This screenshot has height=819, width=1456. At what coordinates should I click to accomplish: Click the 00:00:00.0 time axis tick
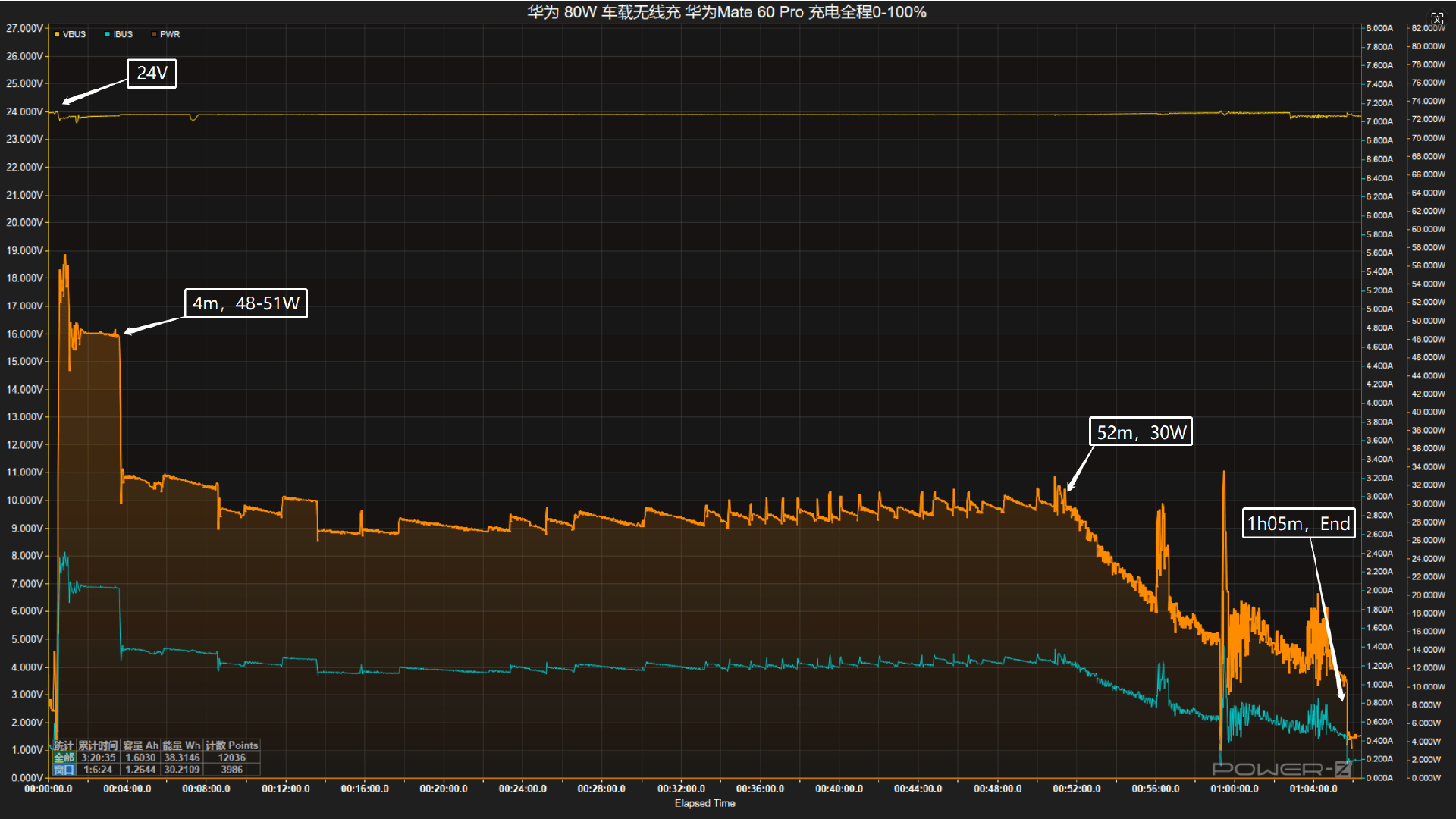[49, 789]
